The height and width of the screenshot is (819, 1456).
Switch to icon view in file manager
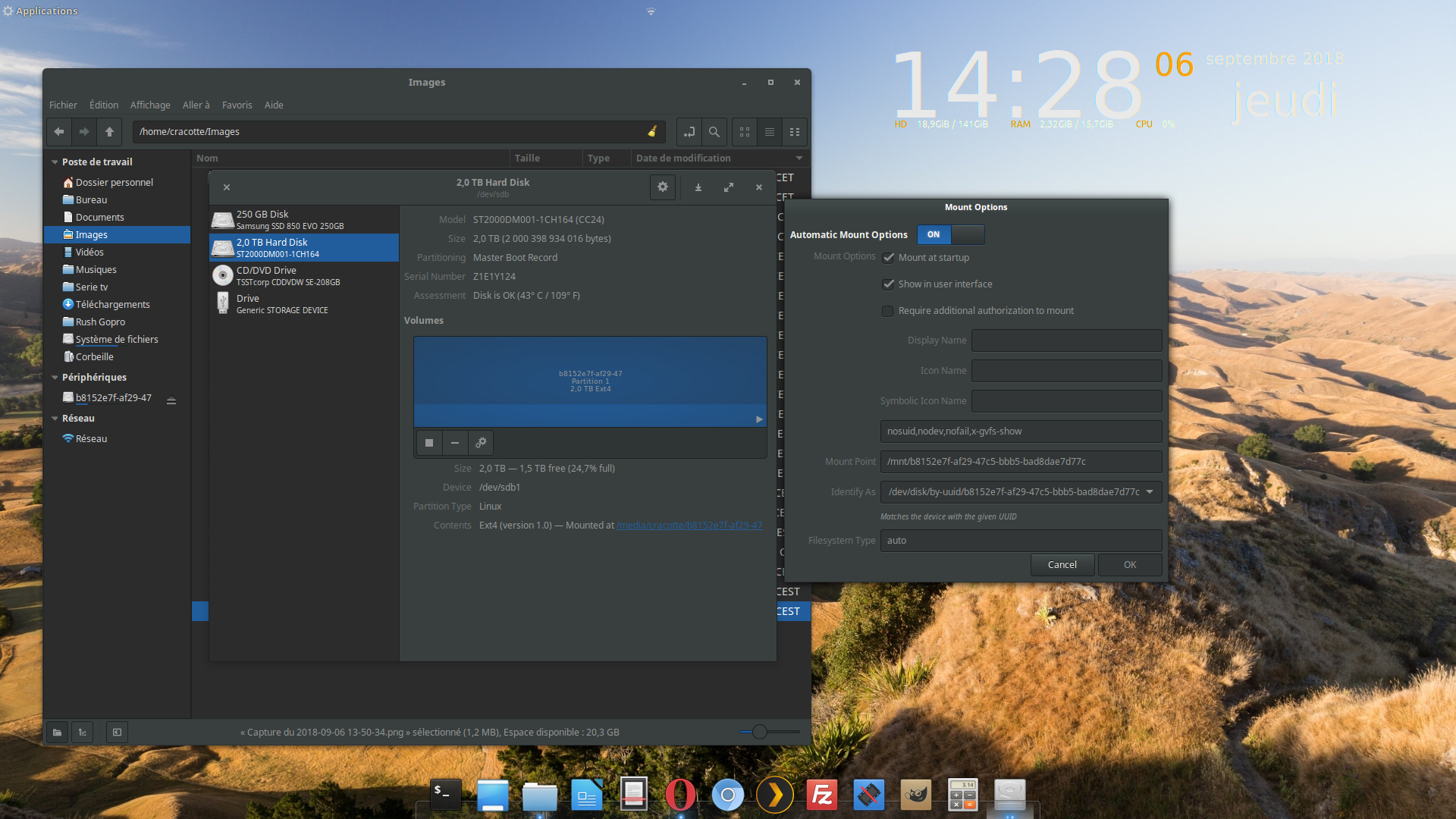pyautogui.click(x=745, y=132)
